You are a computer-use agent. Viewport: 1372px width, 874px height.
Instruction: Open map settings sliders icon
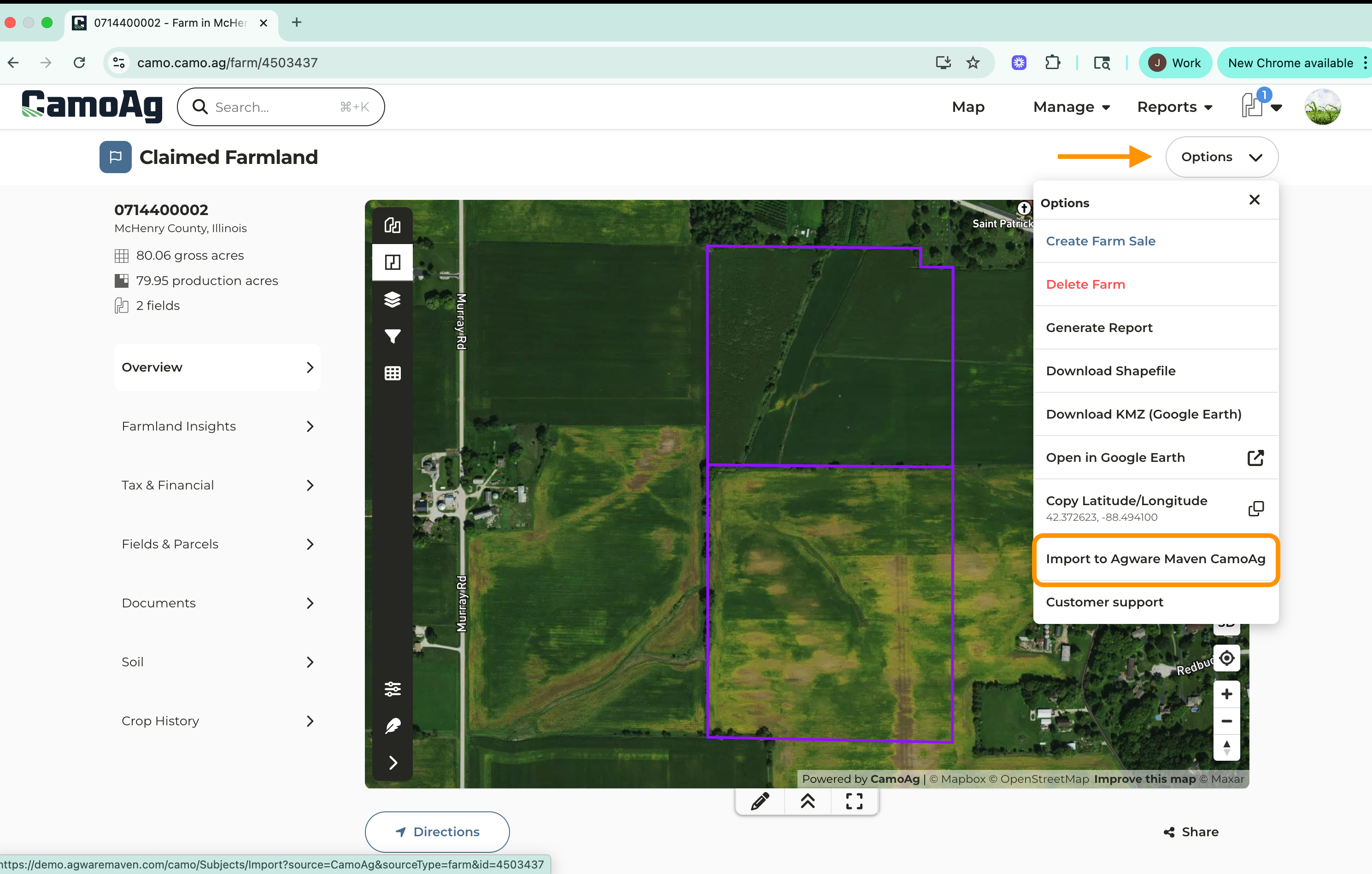[x=392, y=689]
